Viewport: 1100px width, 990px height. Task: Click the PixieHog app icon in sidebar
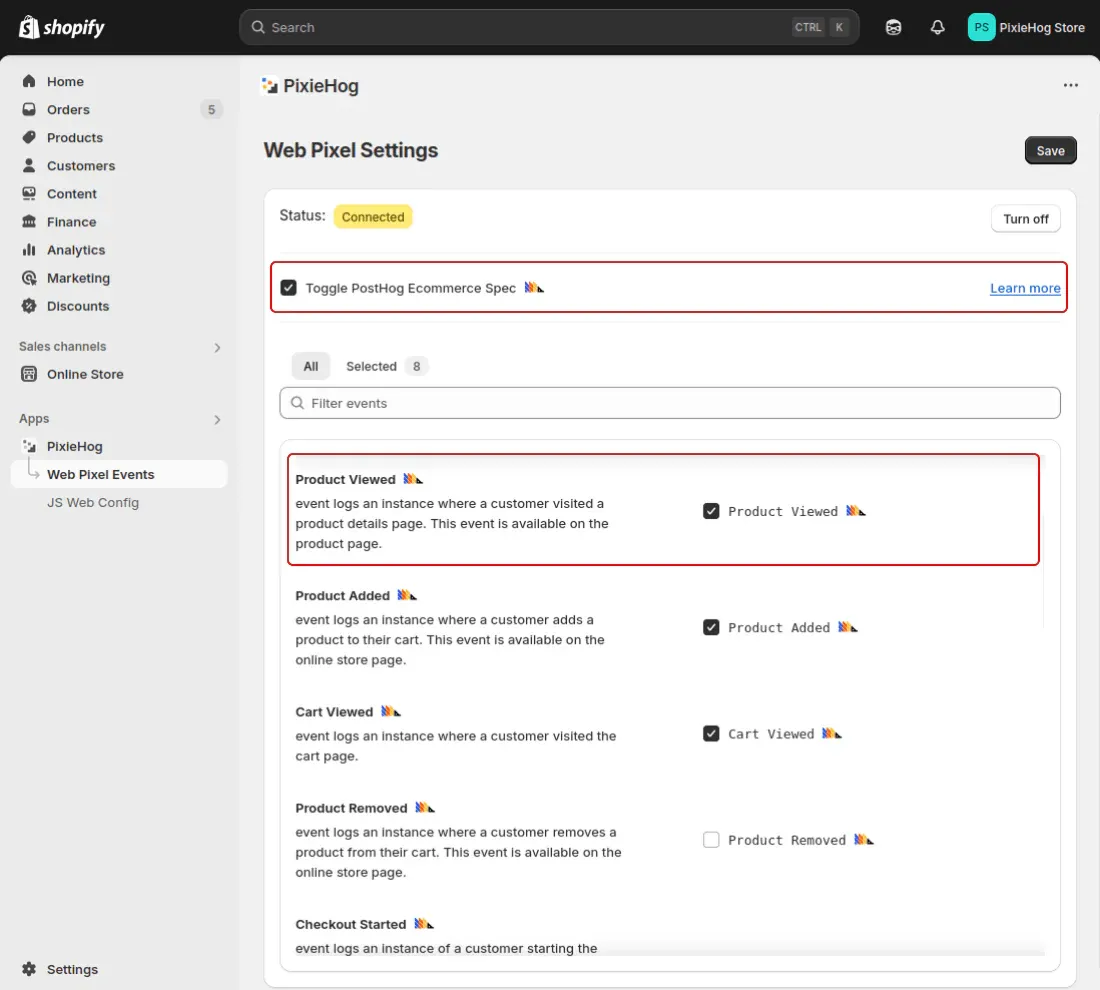point(29,446)
